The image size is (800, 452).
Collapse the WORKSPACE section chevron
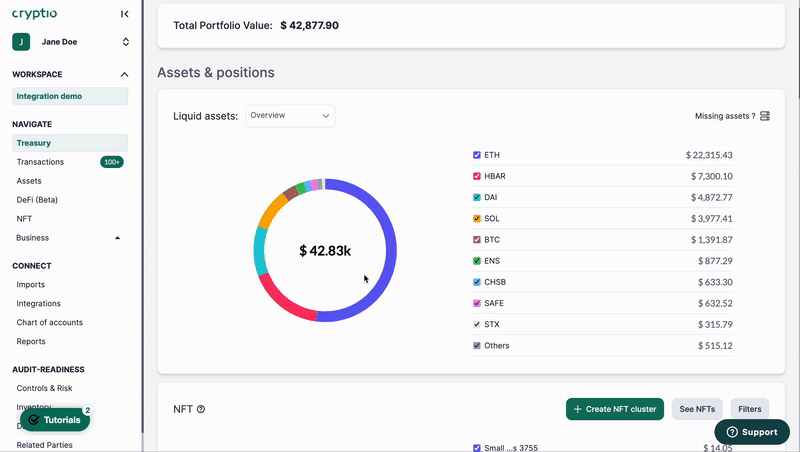coord(124,74)
